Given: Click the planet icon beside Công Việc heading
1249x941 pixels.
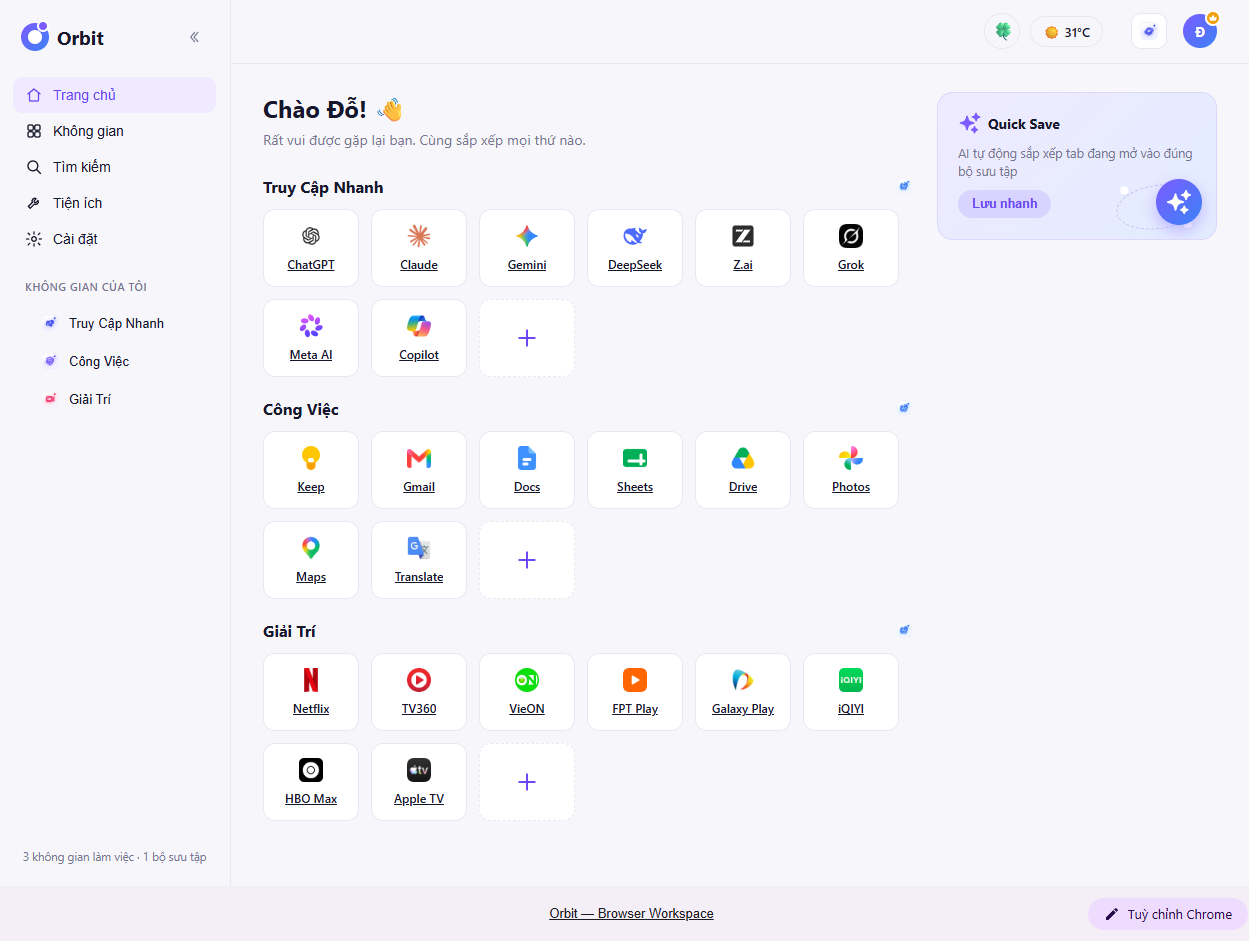Looking at the screenshot, I should 904,408.
